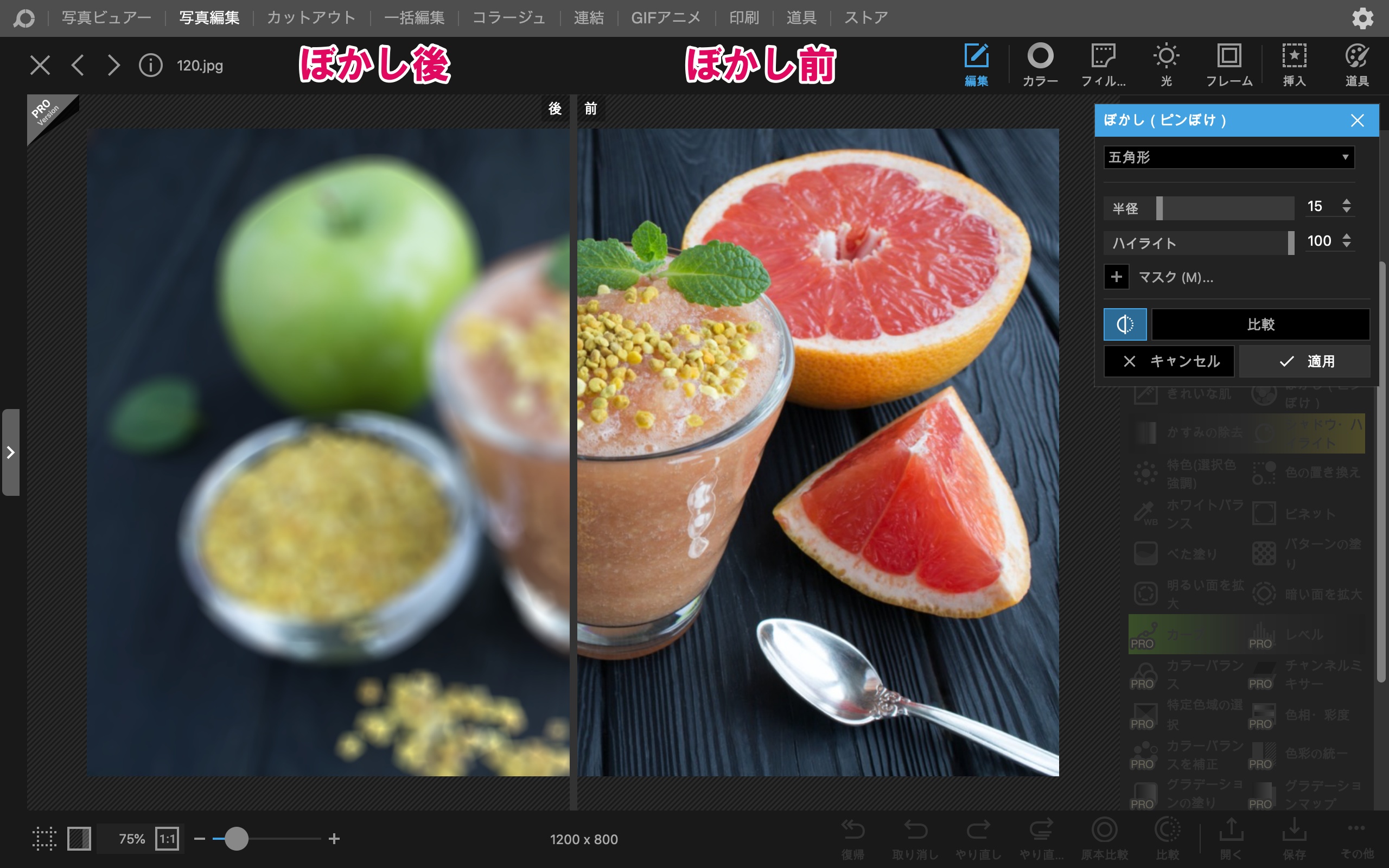Open the 編集 (Edit) tool tab
This screenshot has width=1389, height=868.
pyautogui.click(x=976, y=65)
